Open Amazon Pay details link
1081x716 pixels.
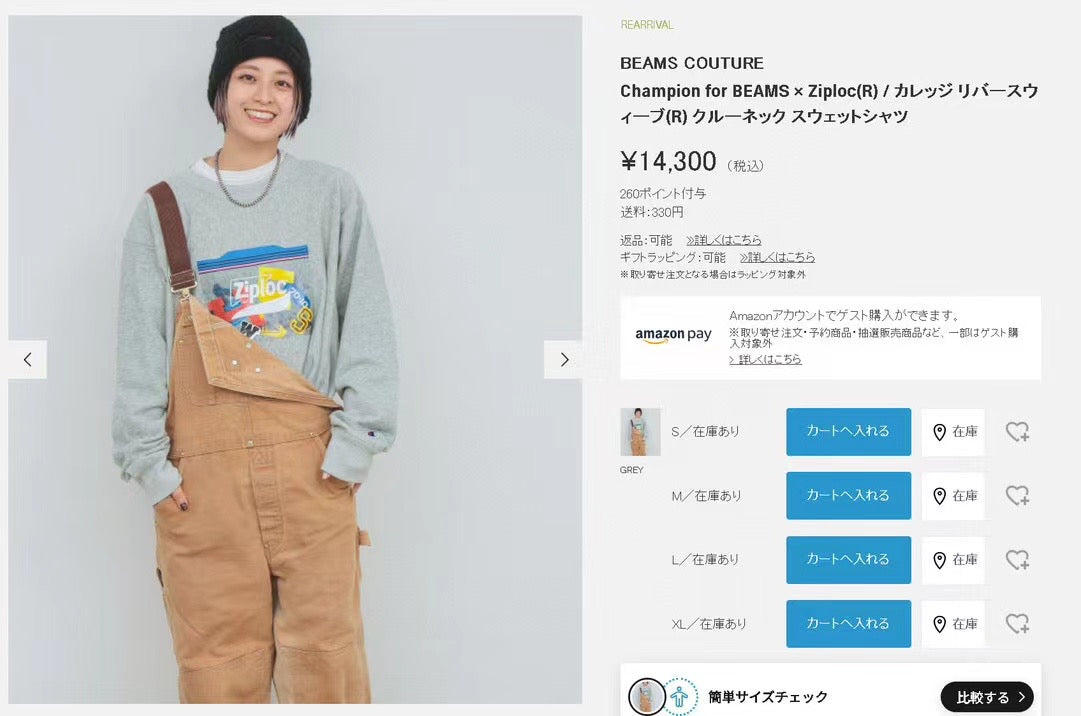point(765,359)
